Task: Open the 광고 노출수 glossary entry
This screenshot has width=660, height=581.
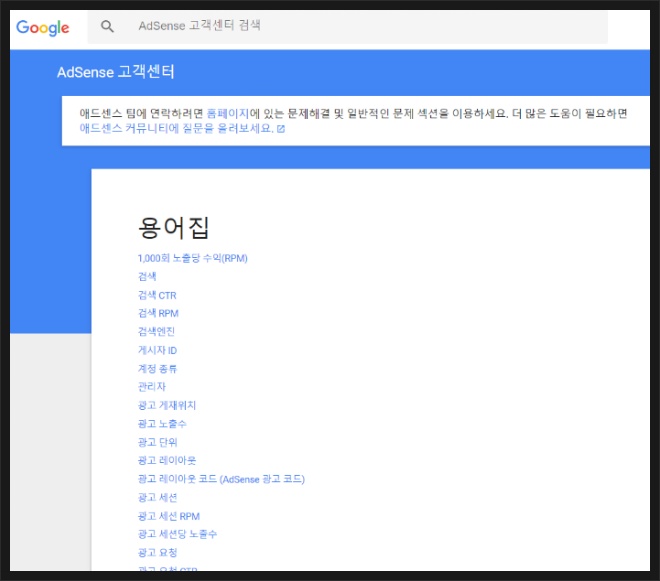Action: point(162,424)
